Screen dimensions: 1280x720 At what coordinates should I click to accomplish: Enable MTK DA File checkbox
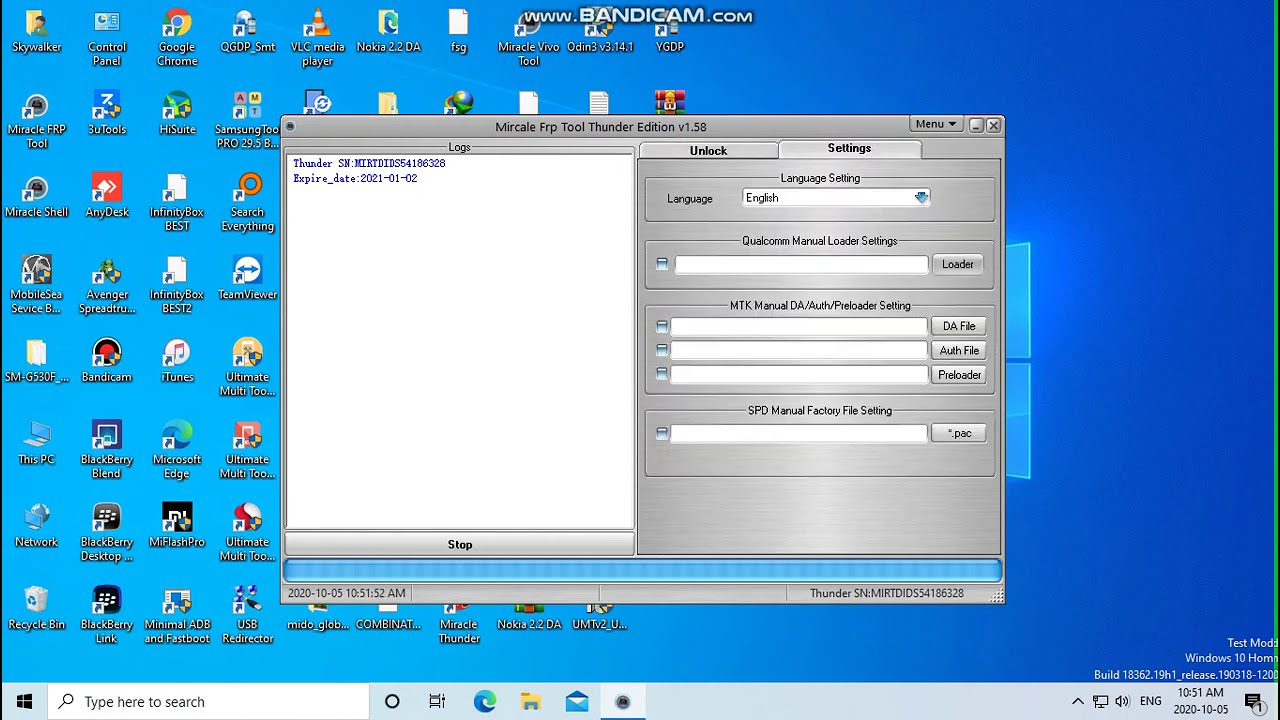coord(662,326)
